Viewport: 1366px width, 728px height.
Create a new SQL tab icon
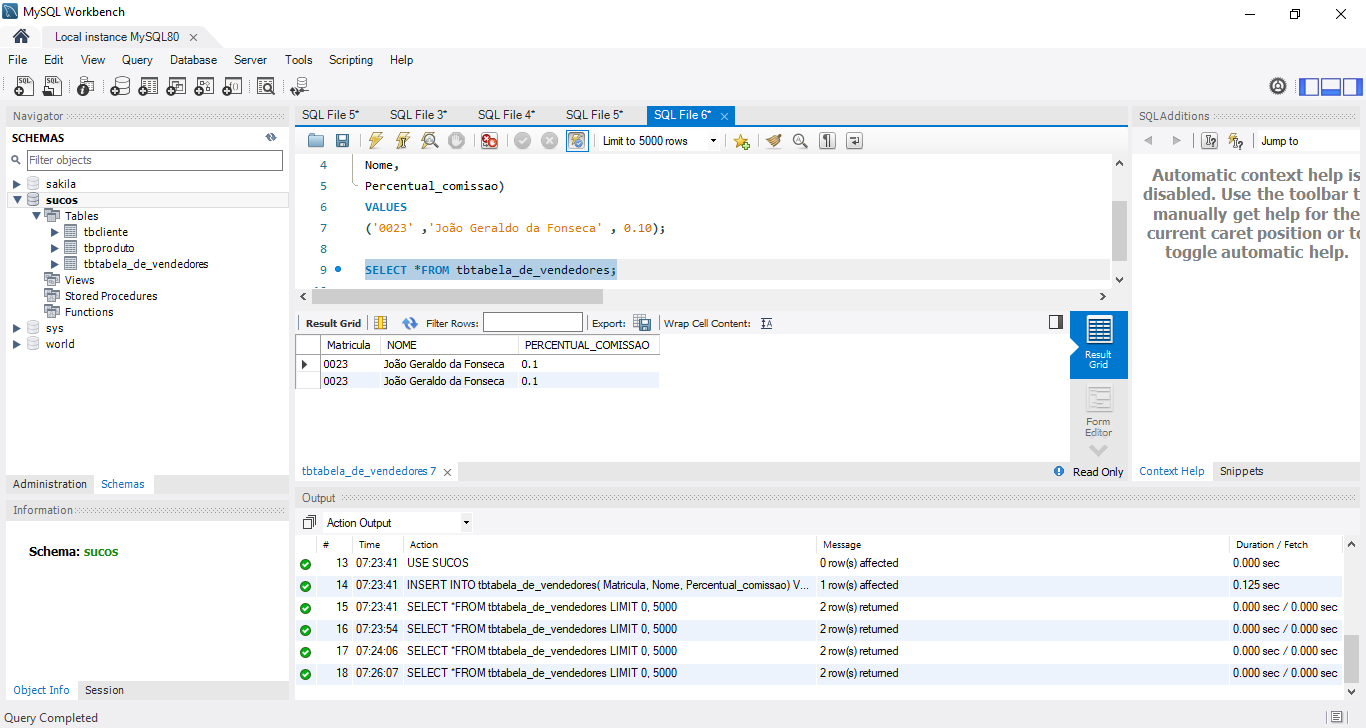[x=23, y=87]
